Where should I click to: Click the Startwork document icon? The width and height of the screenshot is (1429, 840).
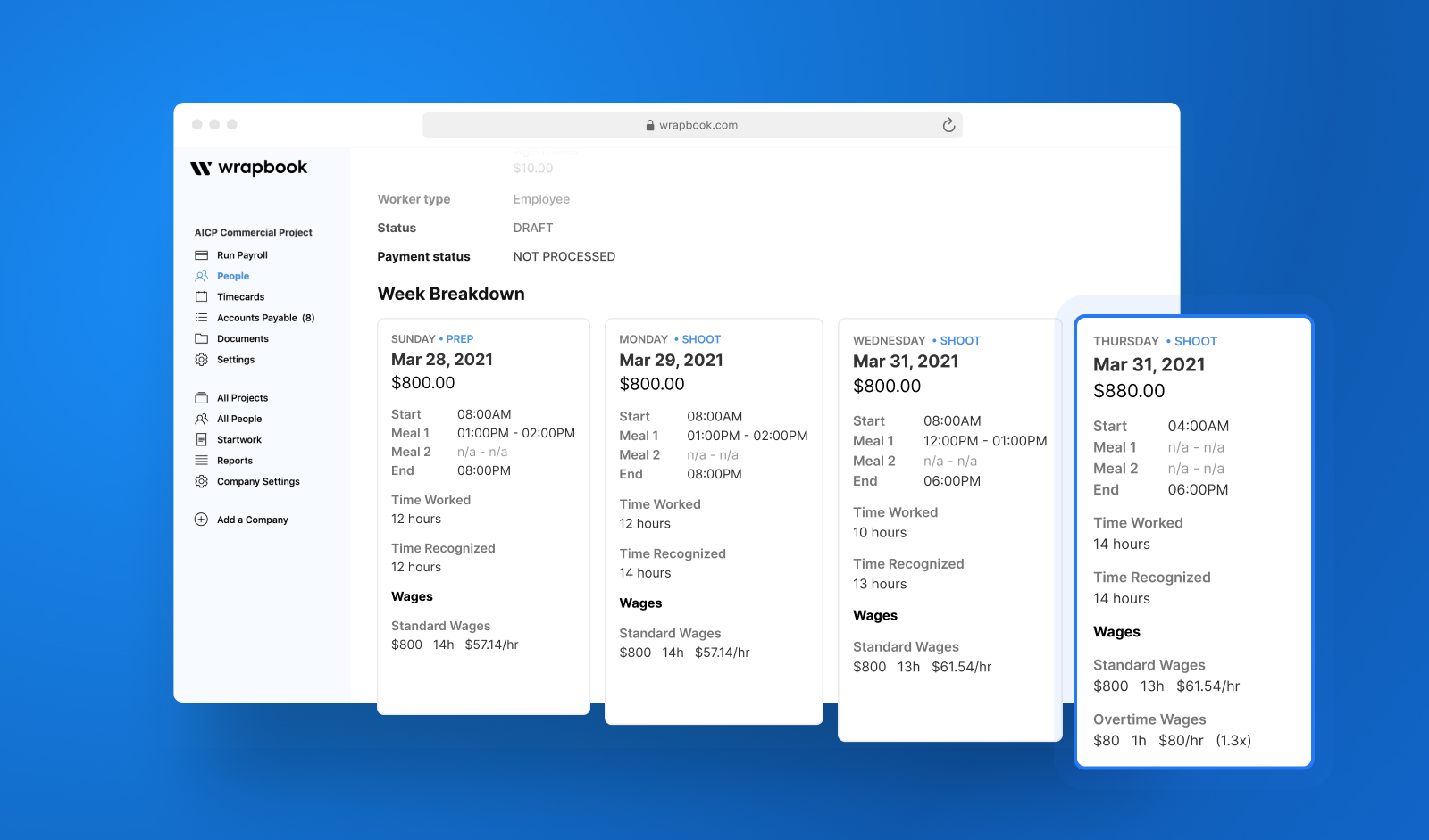(x=201, y=439)
